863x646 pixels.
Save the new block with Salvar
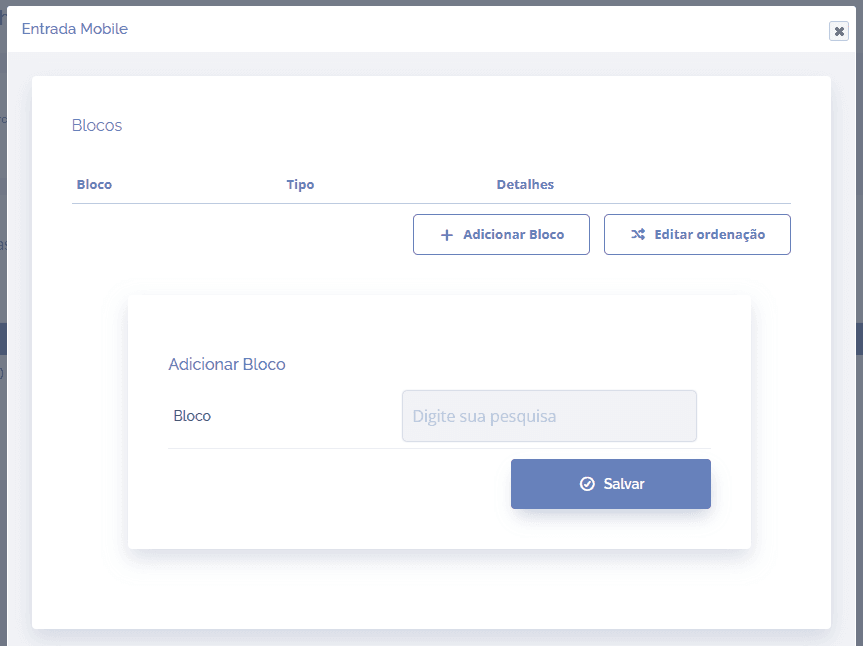coord(610,484)
